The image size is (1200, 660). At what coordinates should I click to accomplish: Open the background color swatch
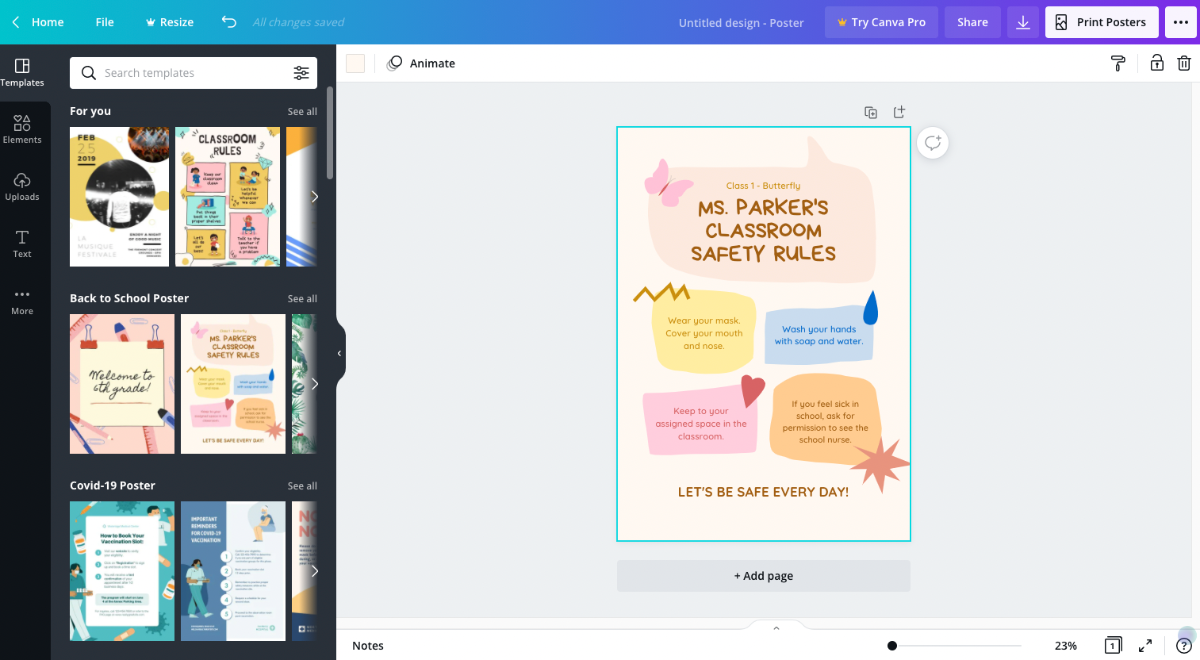tap(355, 62)
